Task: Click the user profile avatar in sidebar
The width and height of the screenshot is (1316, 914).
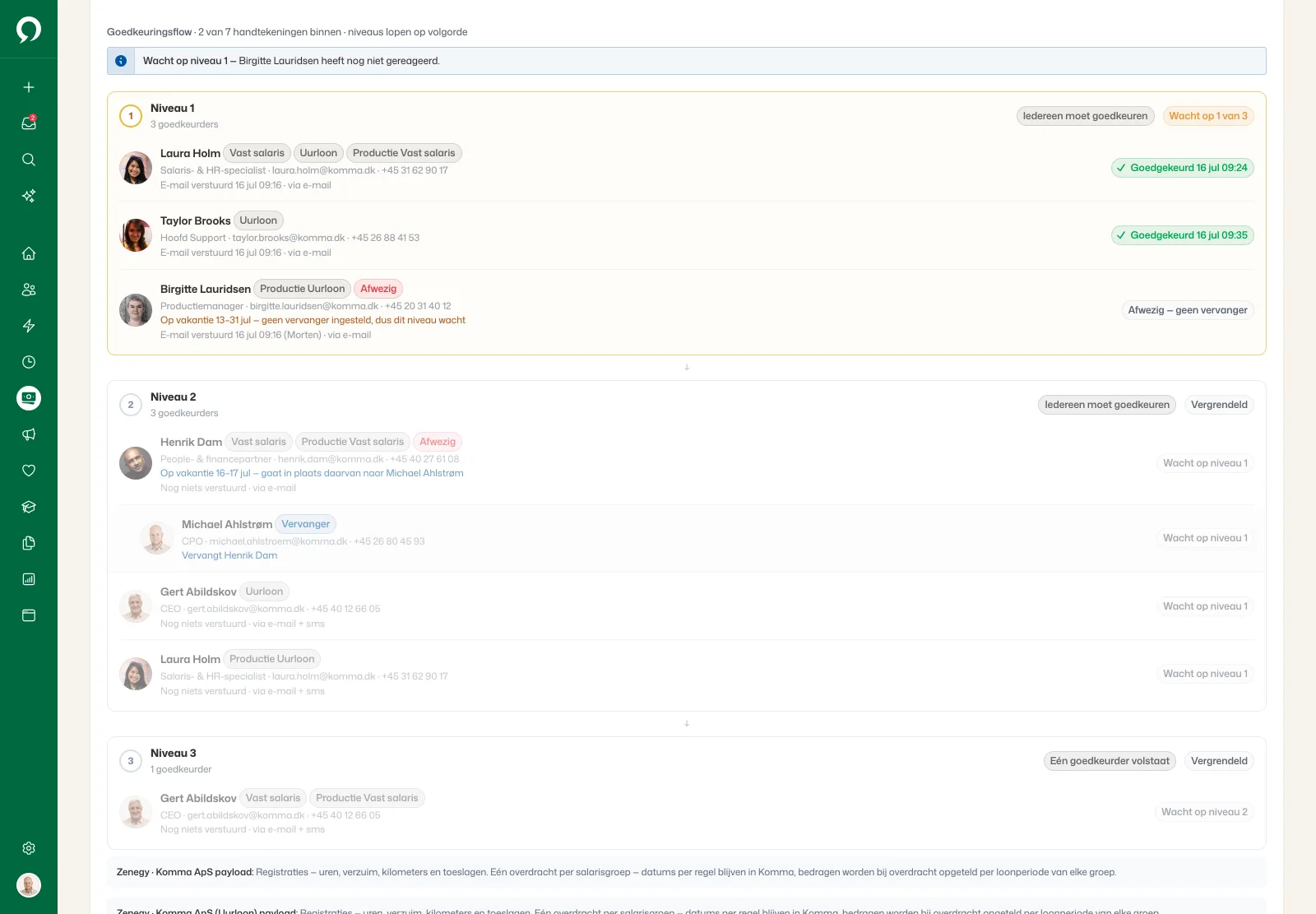Action: tap(29, 885)
